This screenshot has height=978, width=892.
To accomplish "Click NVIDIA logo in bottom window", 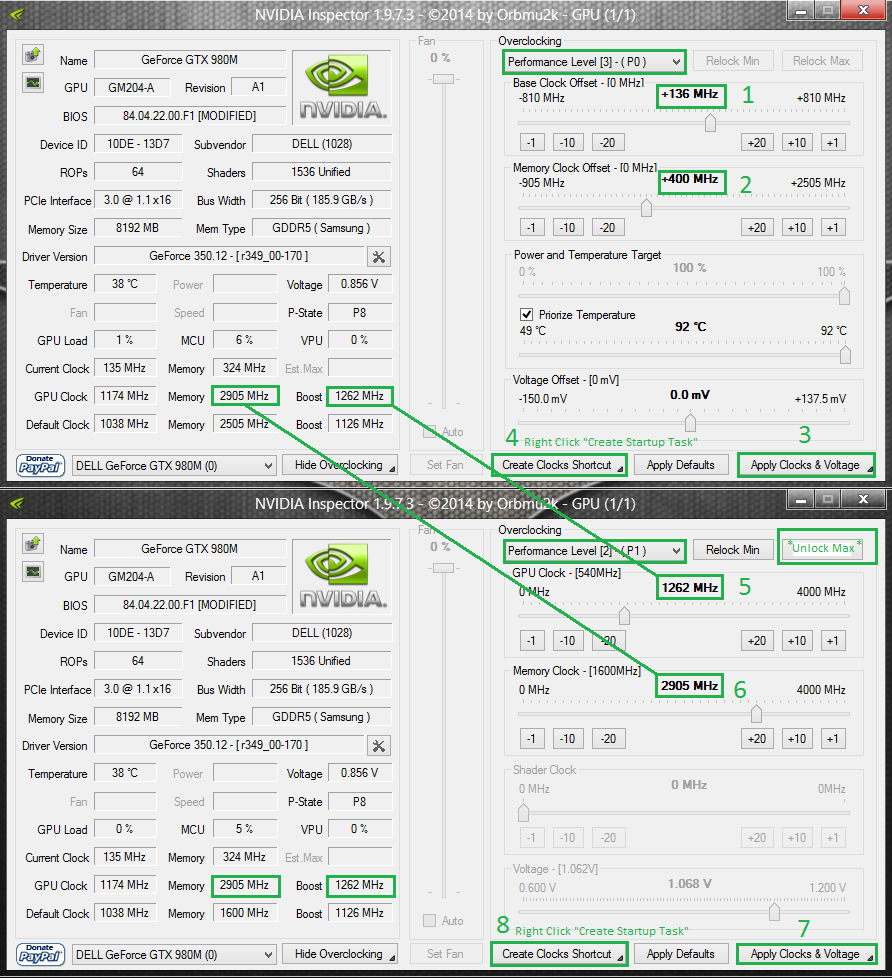I will 342,577.
